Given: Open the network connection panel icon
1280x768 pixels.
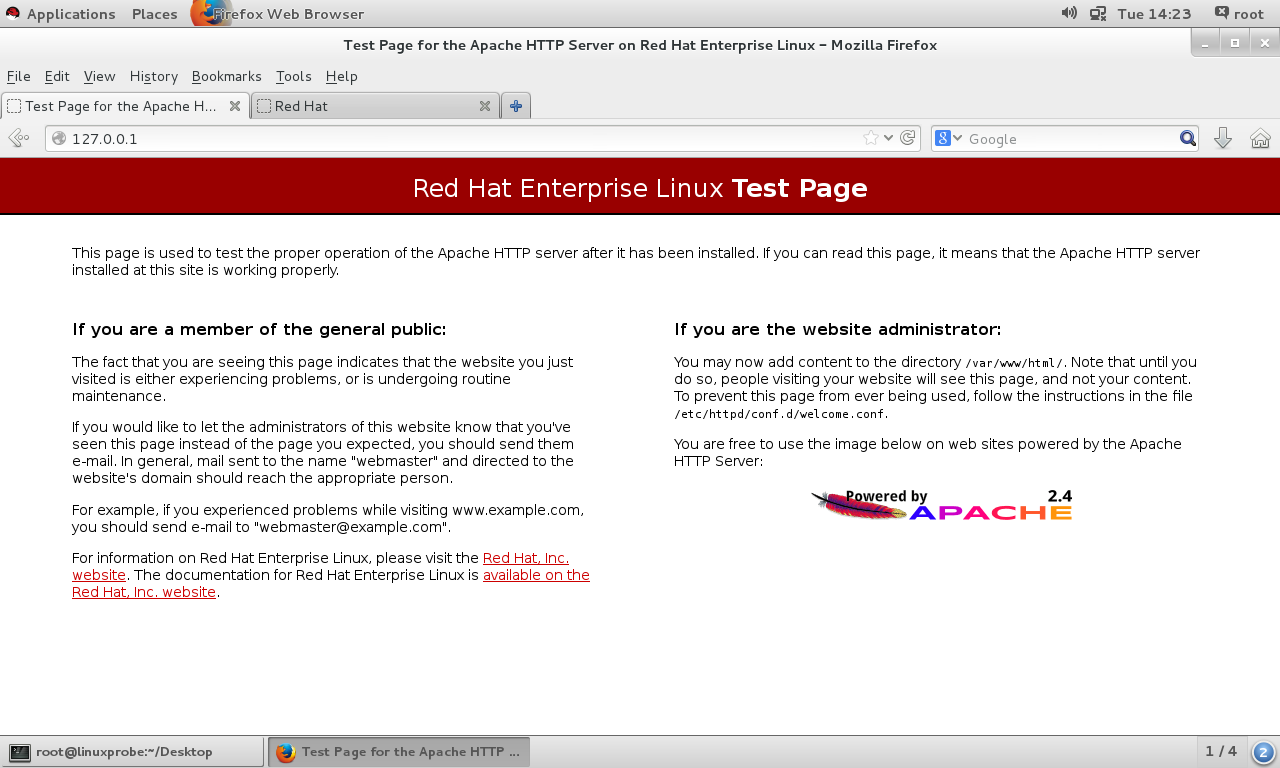Looking at the screenshot, I should click(1098, 13).
